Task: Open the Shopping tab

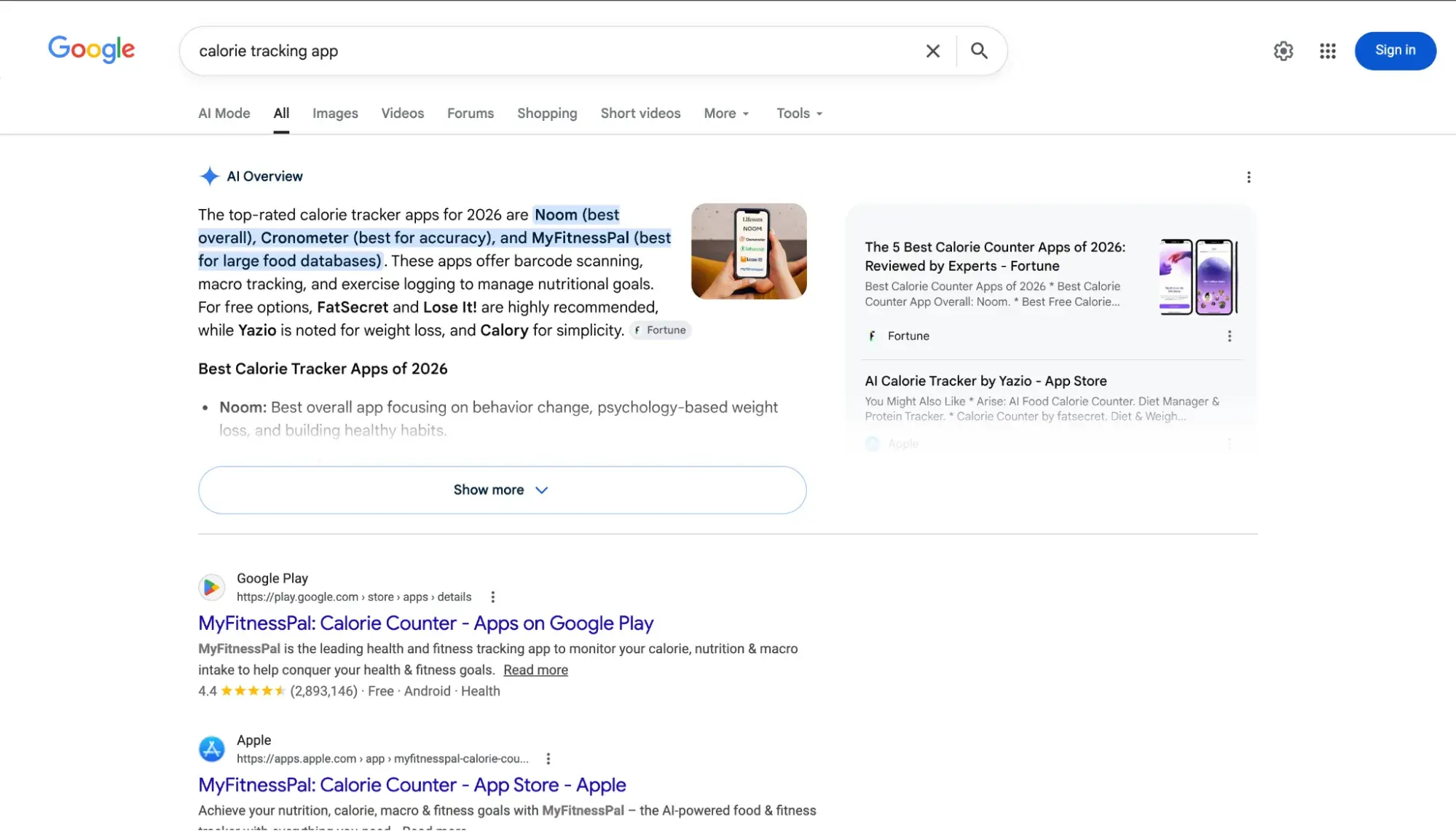Action: (x=547, y=114)
